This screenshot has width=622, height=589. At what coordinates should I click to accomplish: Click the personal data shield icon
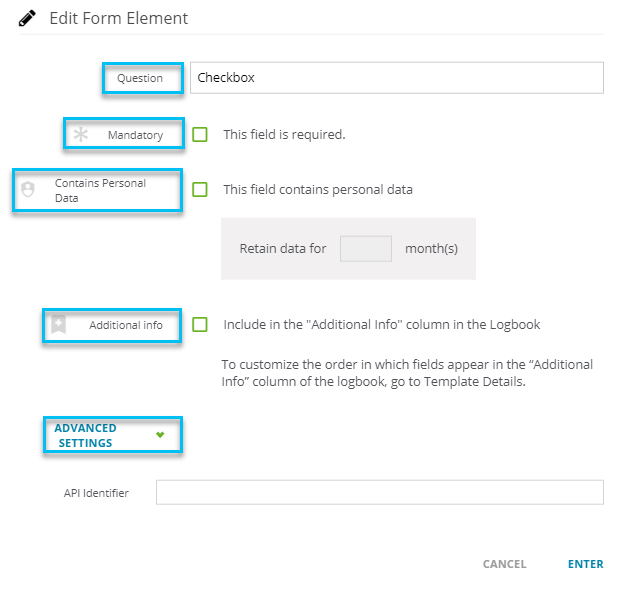coord(28,189)
